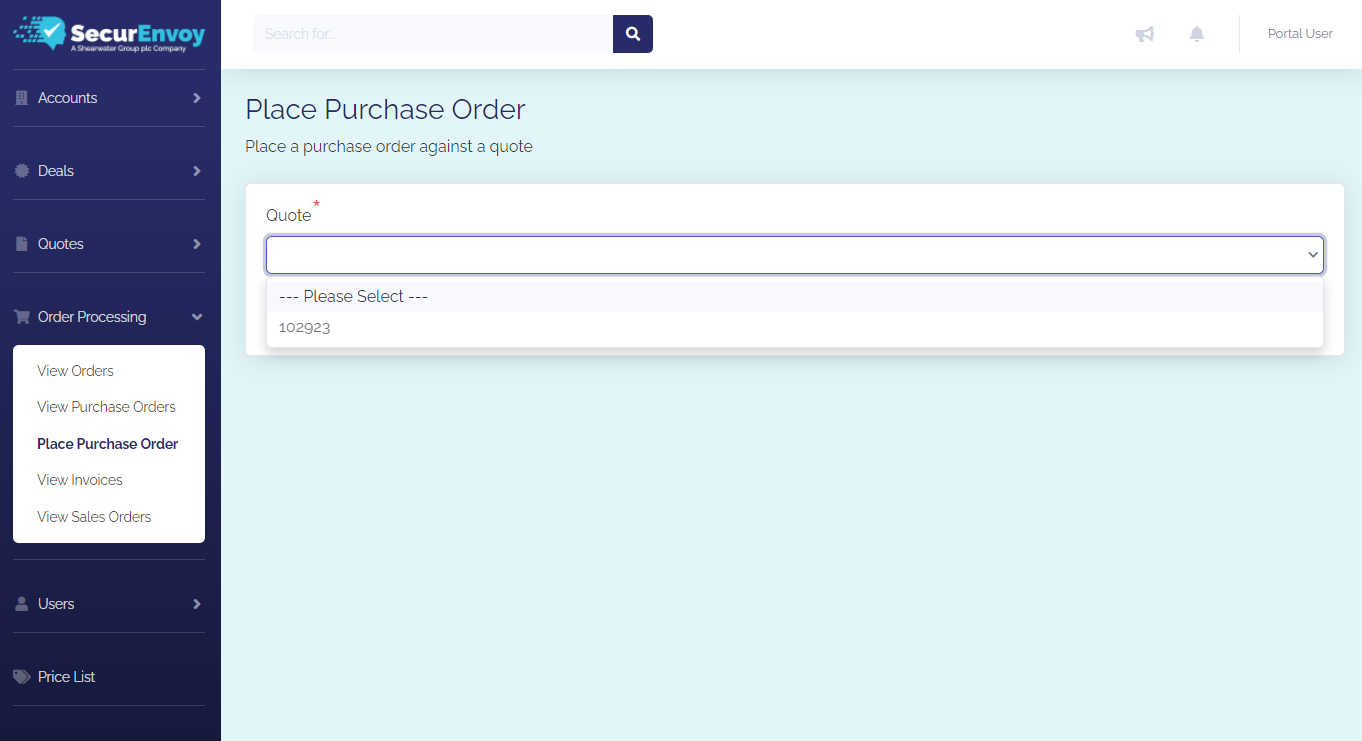Focus the 'Search for...' input field
The image size is (1362, 741).
433,34
